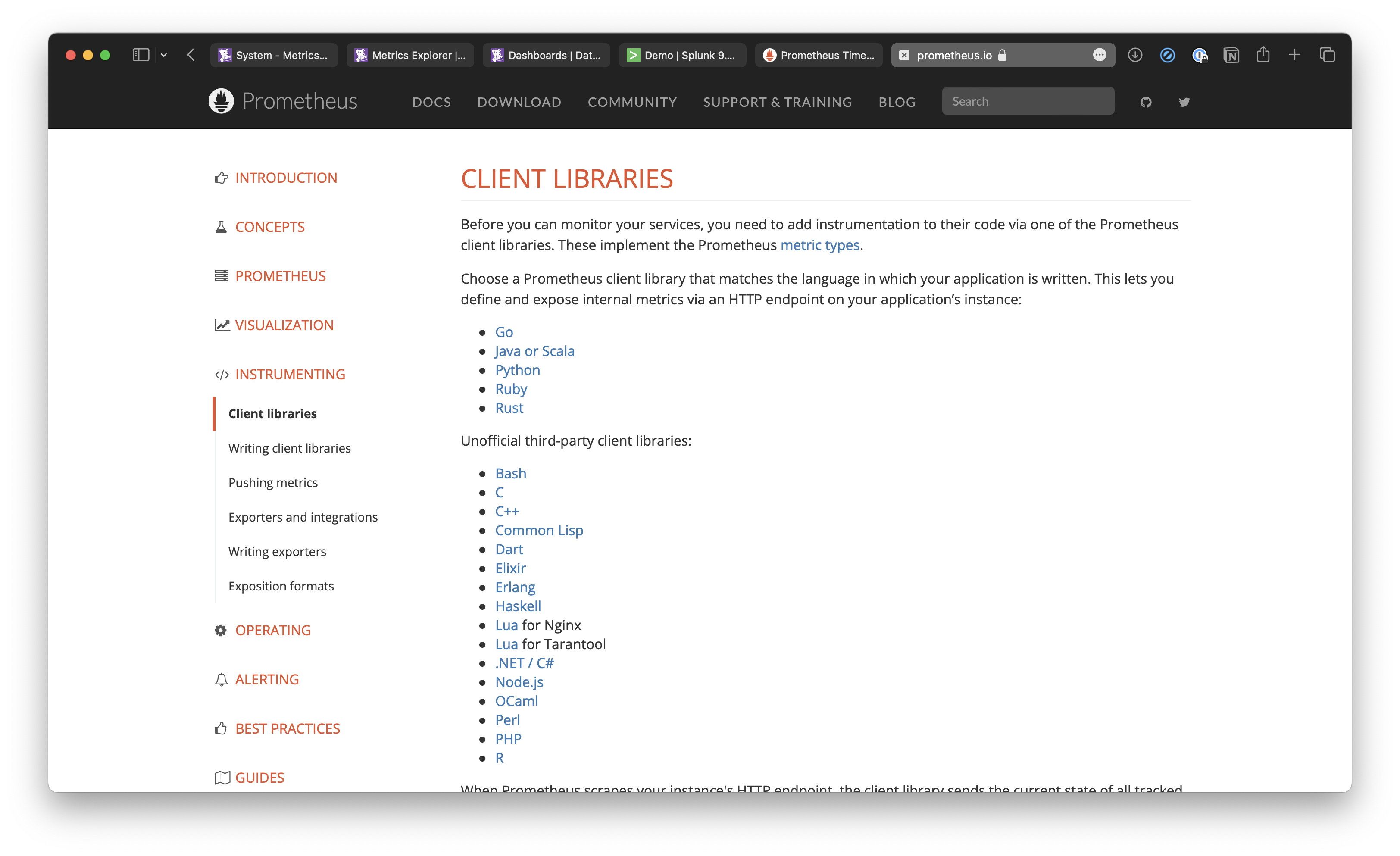The height and width of the screenshot is (856, 1400).
Task: Open SUPPORT & TRAINING nav item
Action: (777, 102)
